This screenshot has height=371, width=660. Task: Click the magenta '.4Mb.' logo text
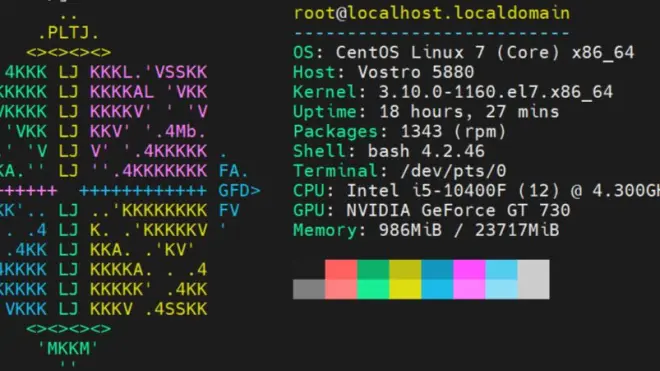pos(181,132)
